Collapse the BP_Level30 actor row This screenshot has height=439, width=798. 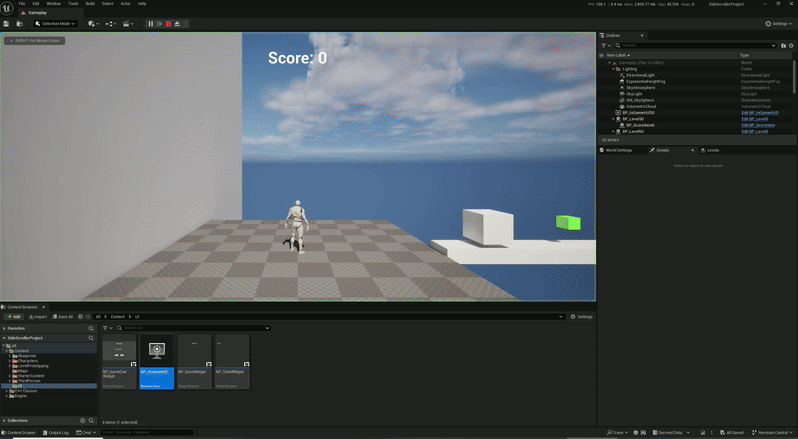pos(613,119)
